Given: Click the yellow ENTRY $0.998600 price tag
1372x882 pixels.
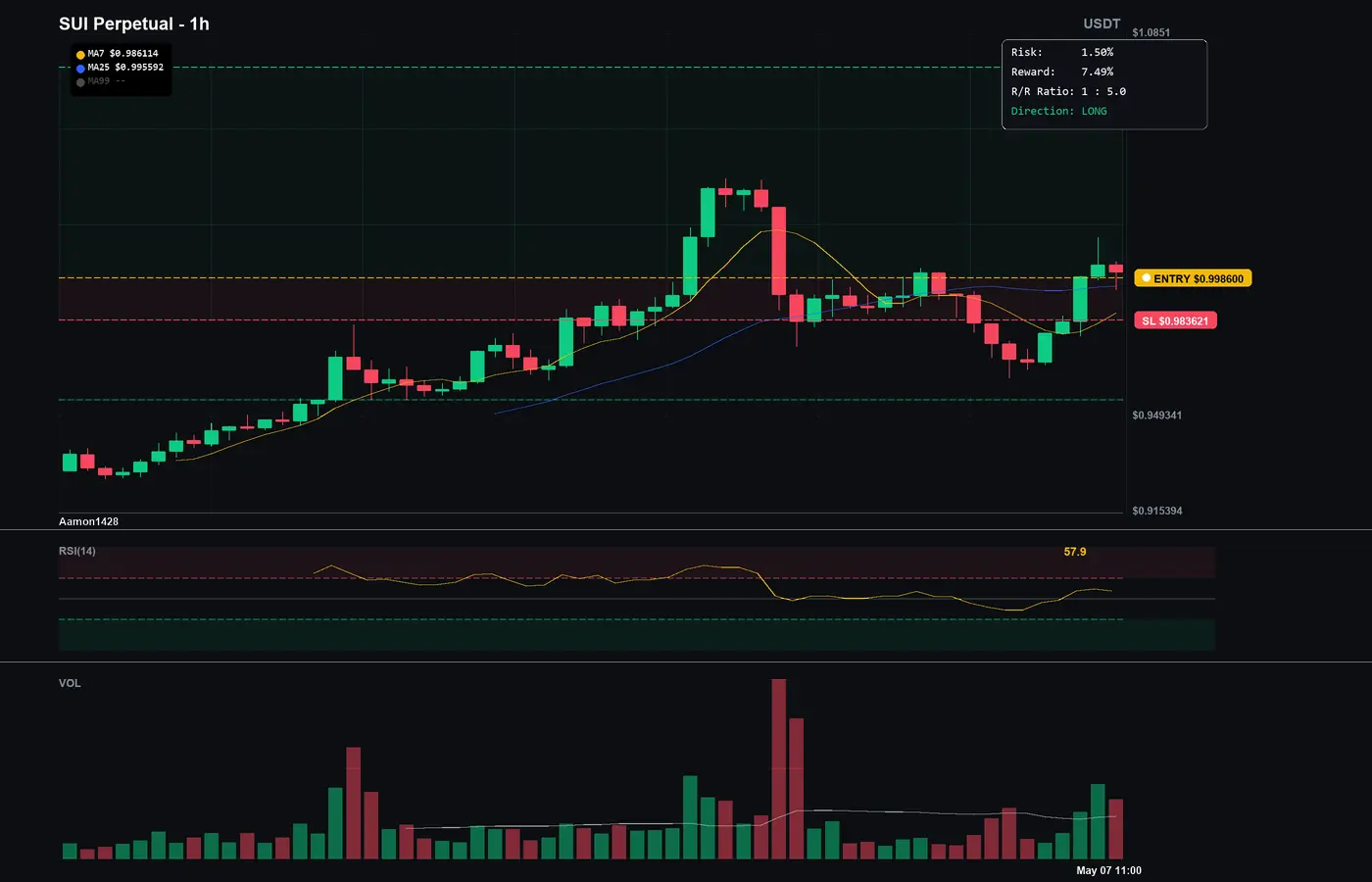Looking at the screenshot, I should (1193, 278).
